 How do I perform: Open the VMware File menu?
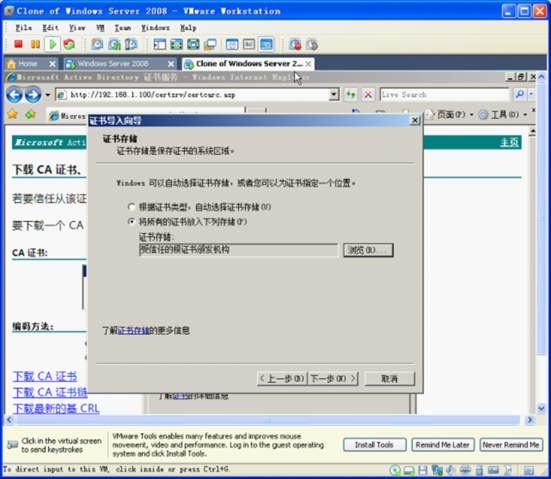[24, 27]
